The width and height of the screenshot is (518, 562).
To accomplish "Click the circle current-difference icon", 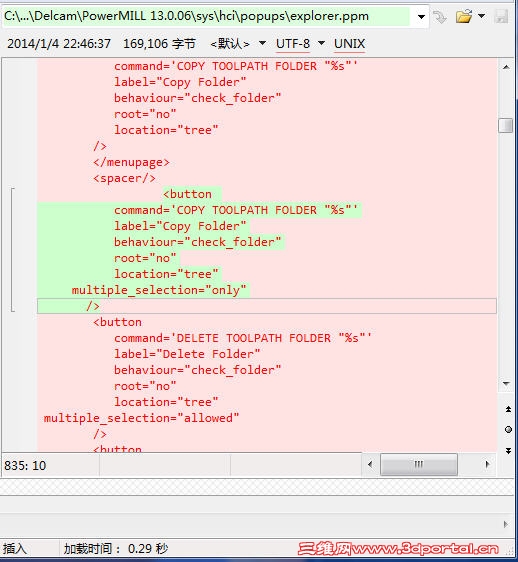I will pyautogui.click(x=508, y=429).
